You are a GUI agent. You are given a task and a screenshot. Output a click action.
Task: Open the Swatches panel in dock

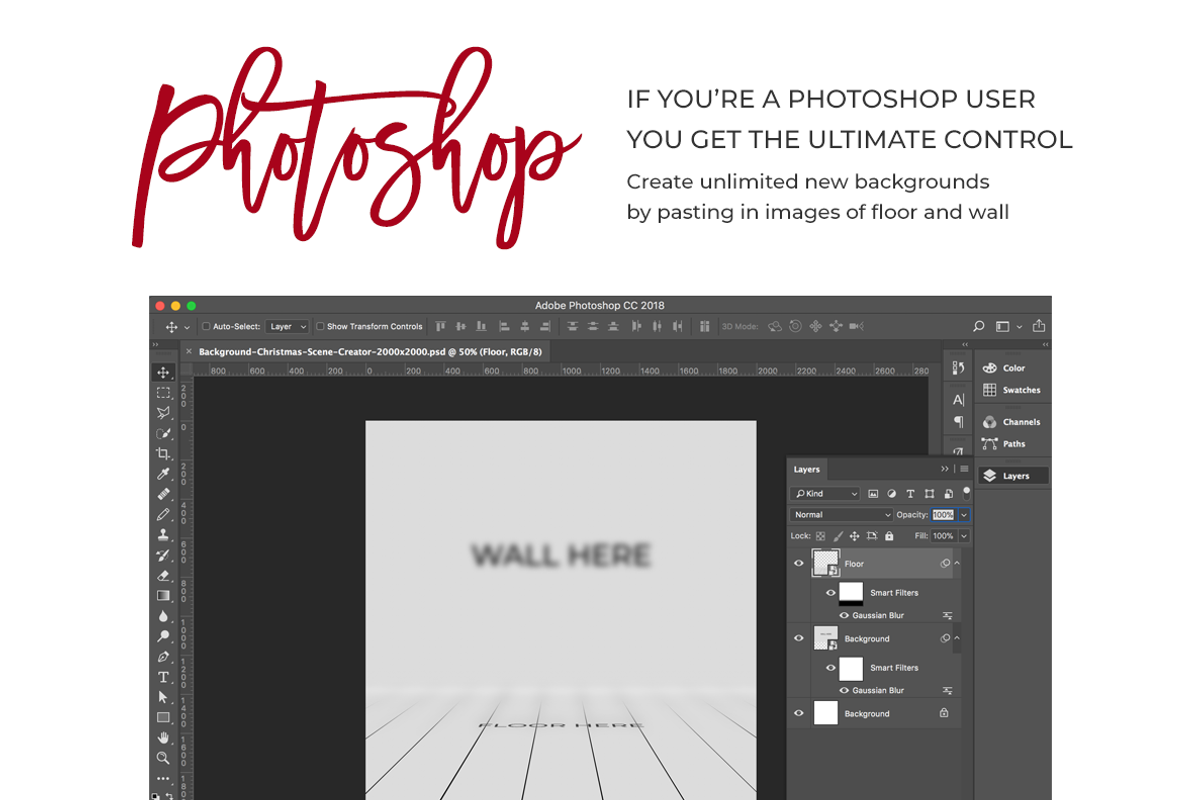click(x=1013, y=390)
